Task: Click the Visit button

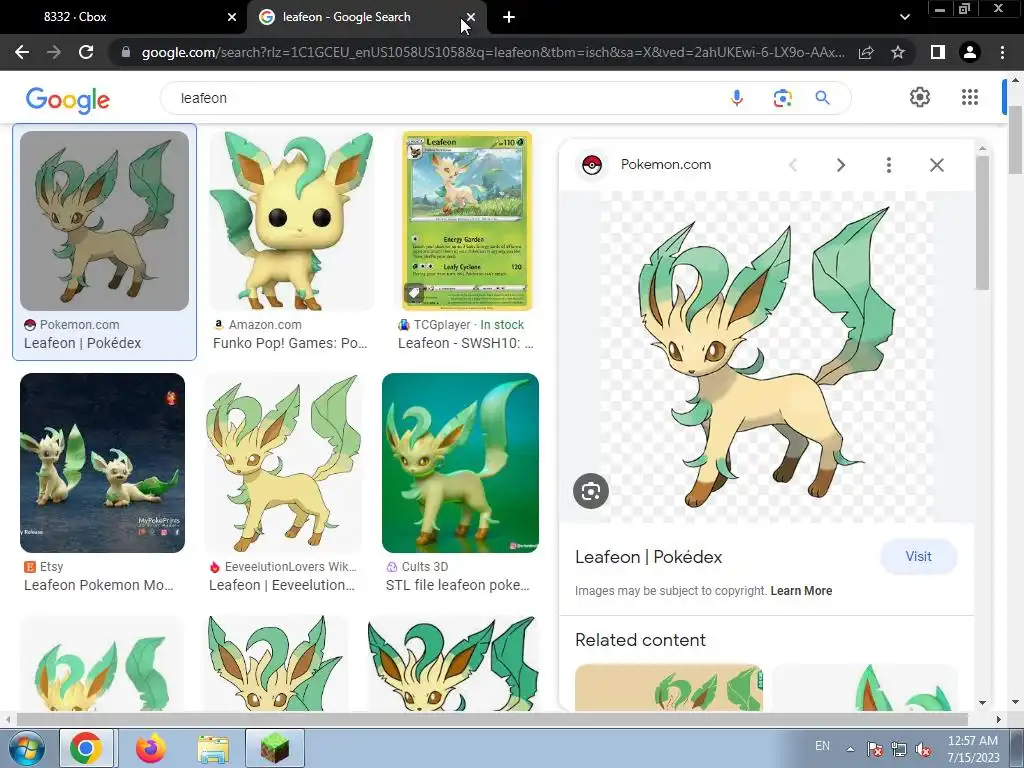Action: tap(918, 556)
